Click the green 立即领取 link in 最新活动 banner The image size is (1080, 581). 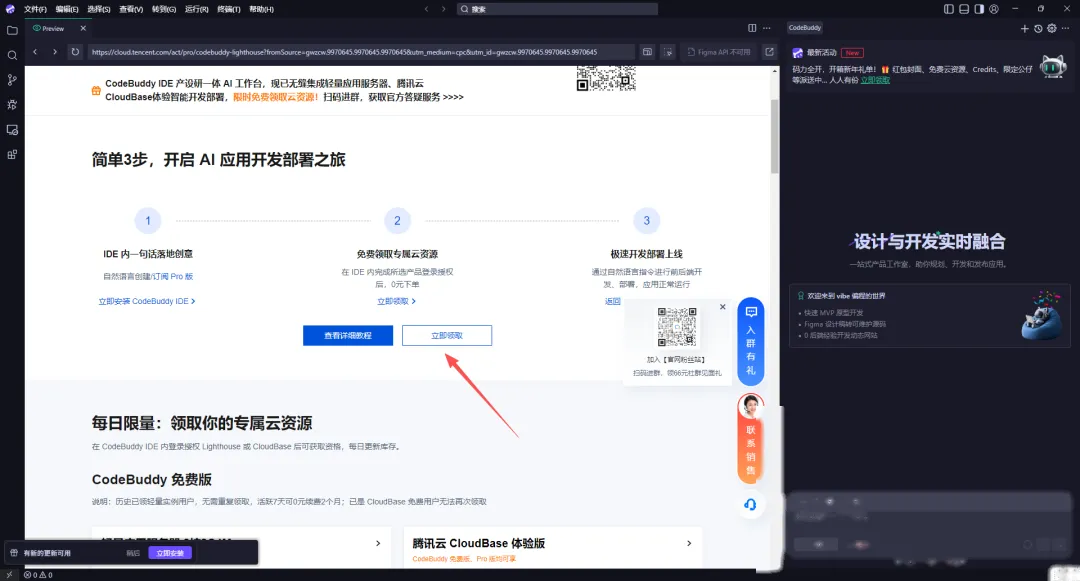coord(875,80)
